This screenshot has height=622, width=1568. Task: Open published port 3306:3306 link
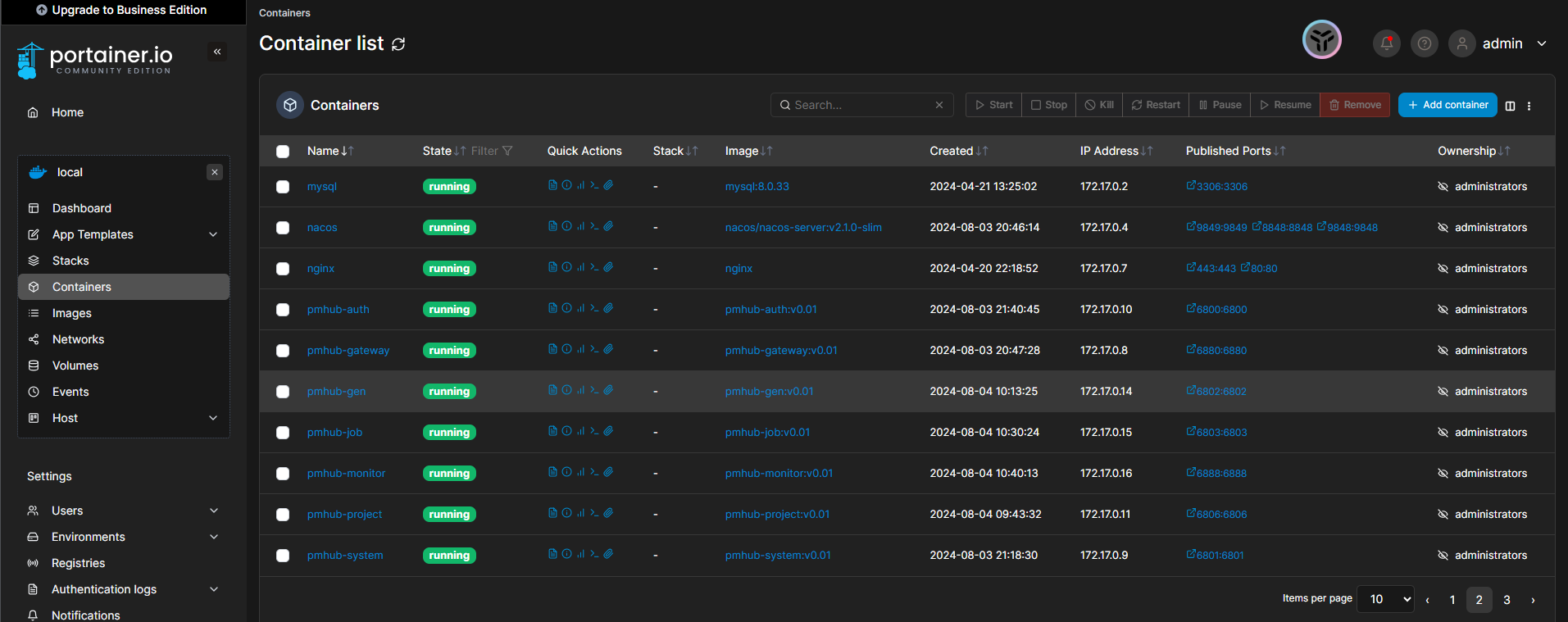[1216, 186]
